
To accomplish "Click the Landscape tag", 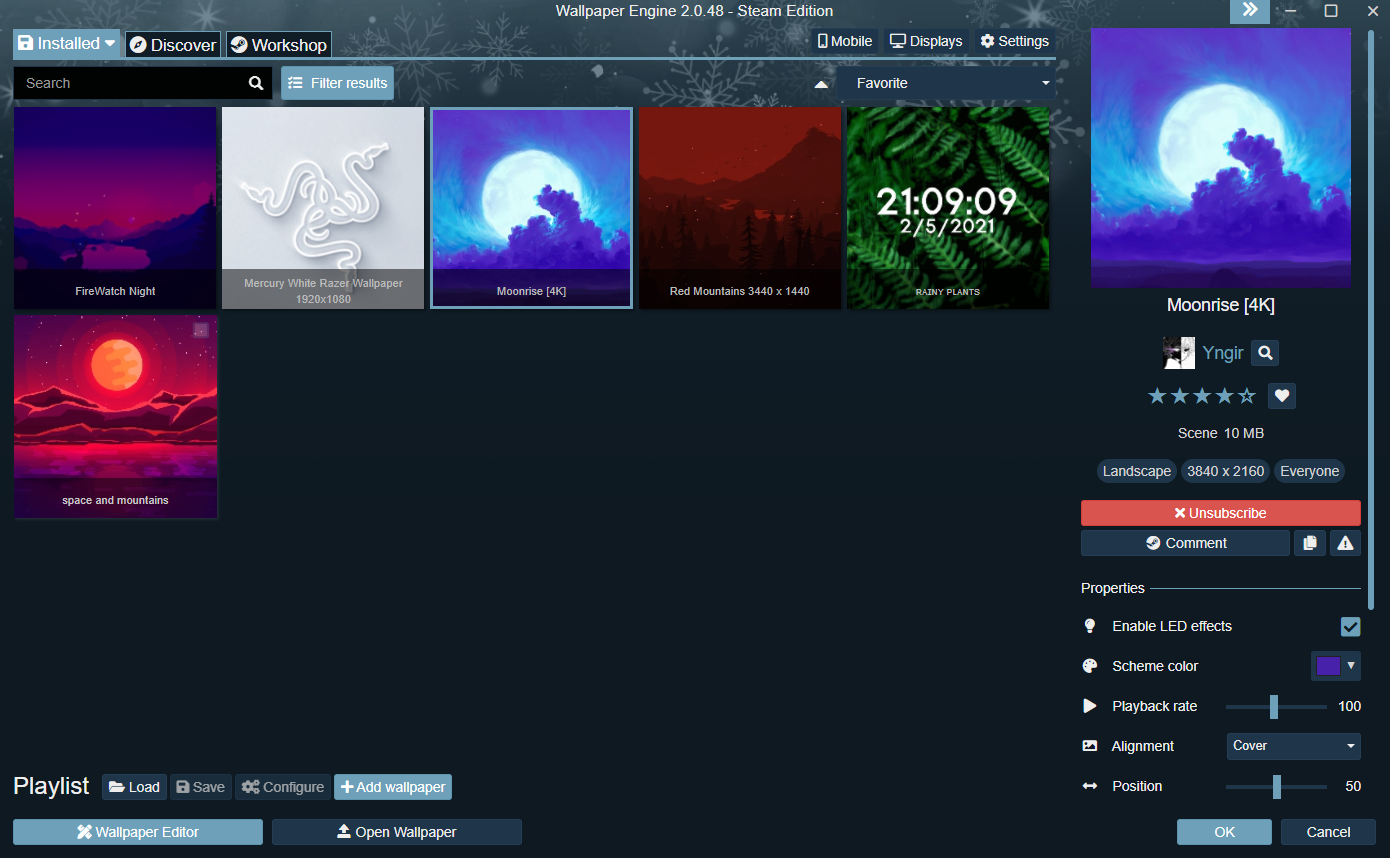I will (x=1136, y=471).
